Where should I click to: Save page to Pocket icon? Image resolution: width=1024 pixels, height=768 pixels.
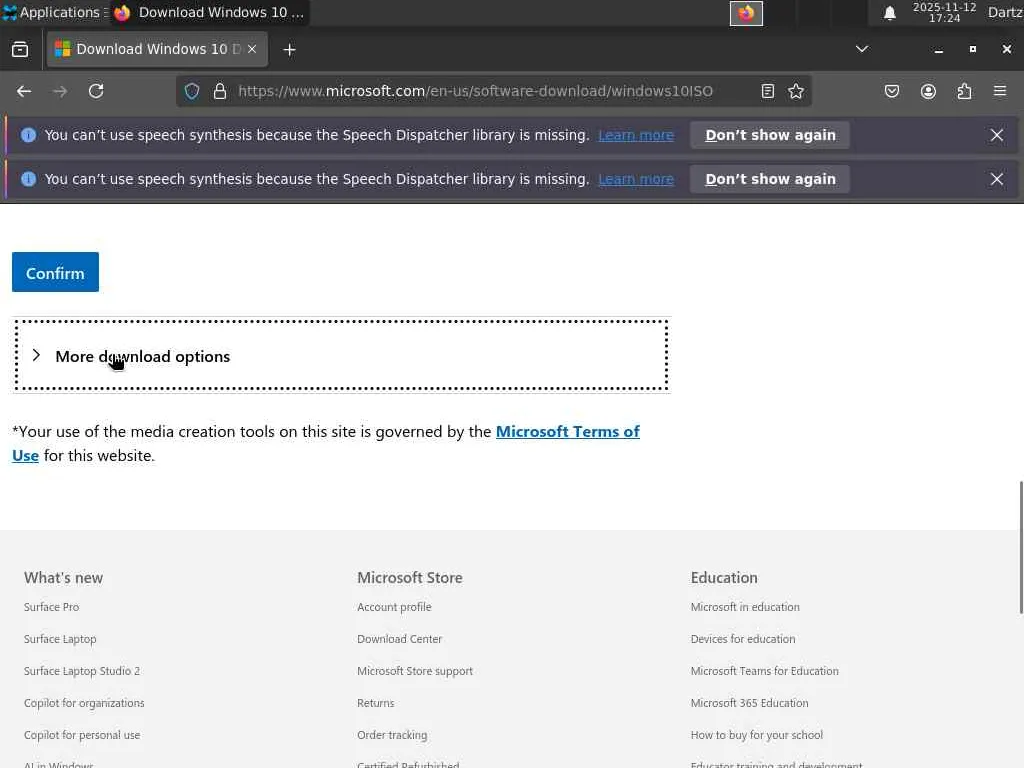click(x=892, y=91)
